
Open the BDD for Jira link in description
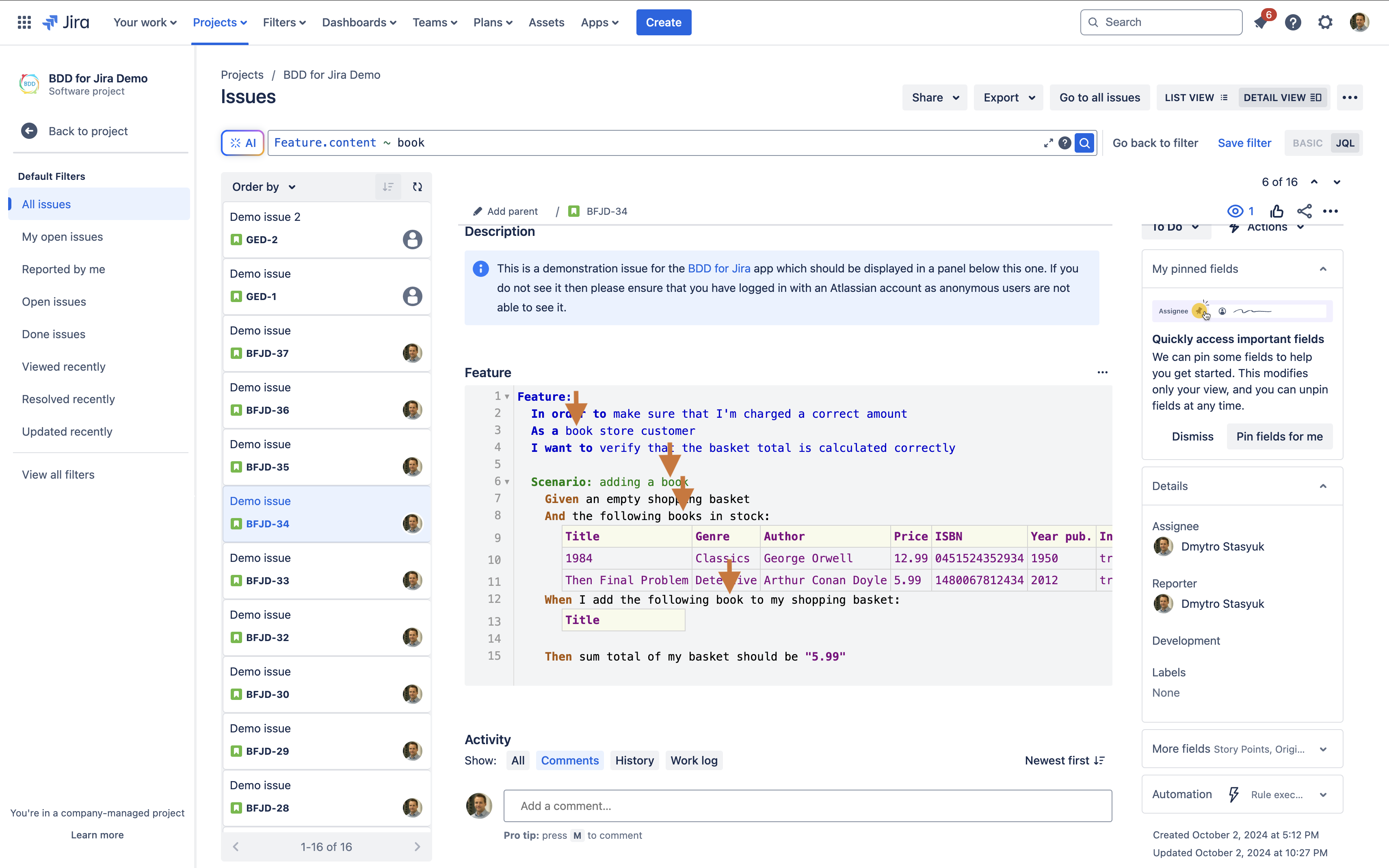click(719, 269)
